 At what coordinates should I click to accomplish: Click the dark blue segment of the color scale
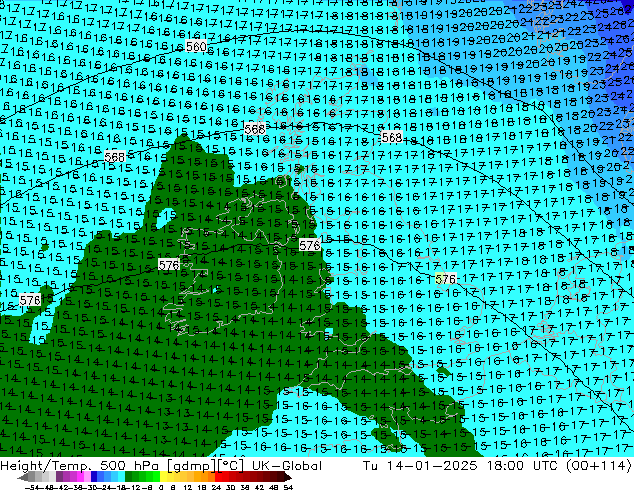tap(94, 477)
